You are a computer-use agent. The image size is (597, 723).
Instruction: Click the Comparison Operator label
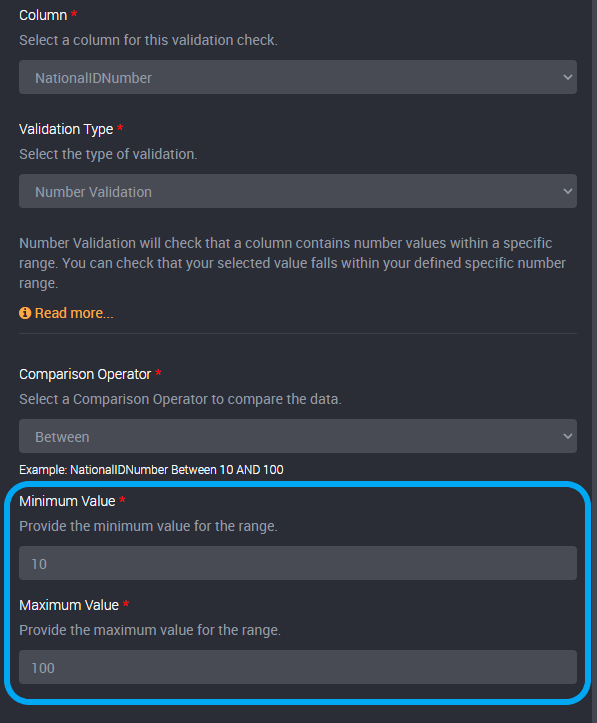point(85,374)
